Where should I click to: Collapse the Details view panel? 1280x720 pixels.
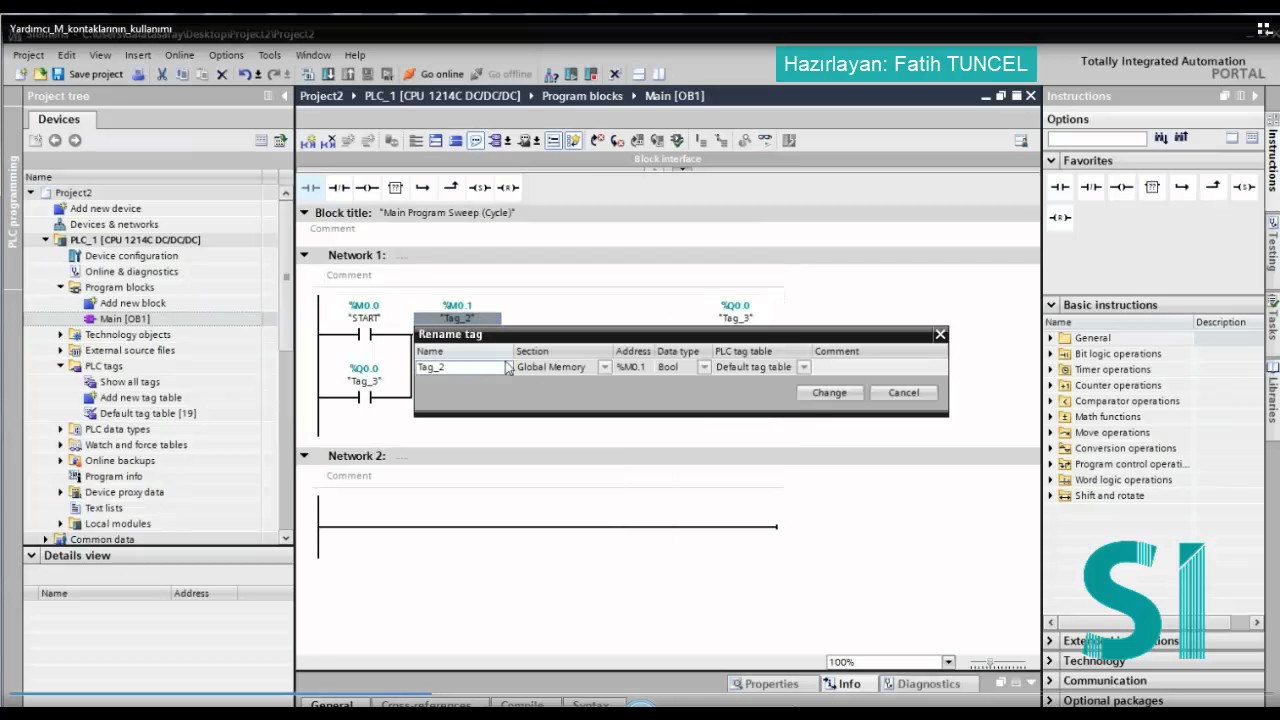32,555
